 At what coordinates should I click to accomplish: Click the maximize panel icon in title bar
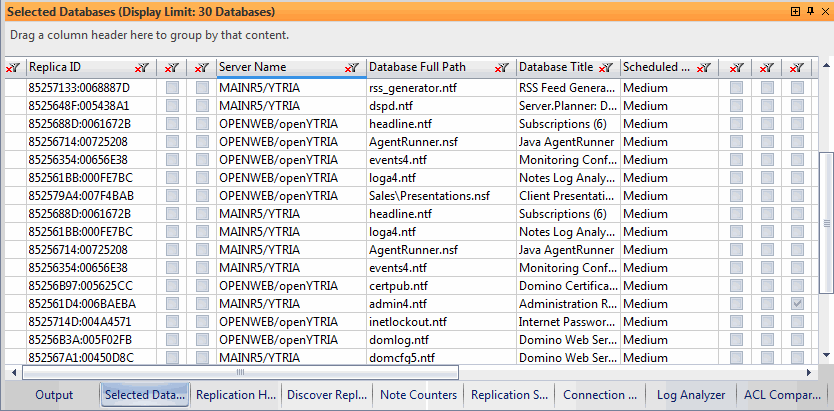coord(795,11)
